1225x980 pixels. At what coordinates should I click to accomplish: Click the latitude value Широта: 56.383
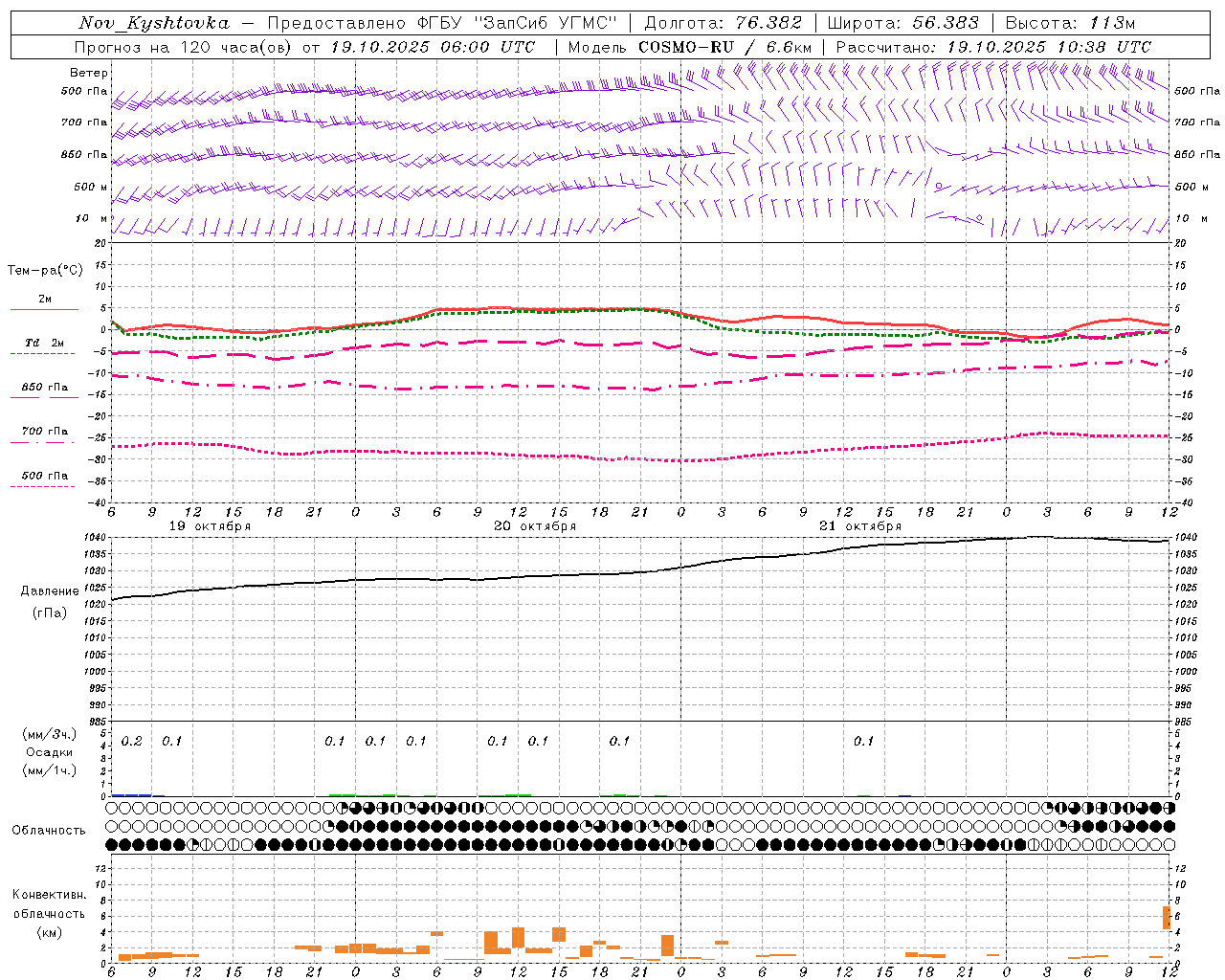[x=903, y=23]
